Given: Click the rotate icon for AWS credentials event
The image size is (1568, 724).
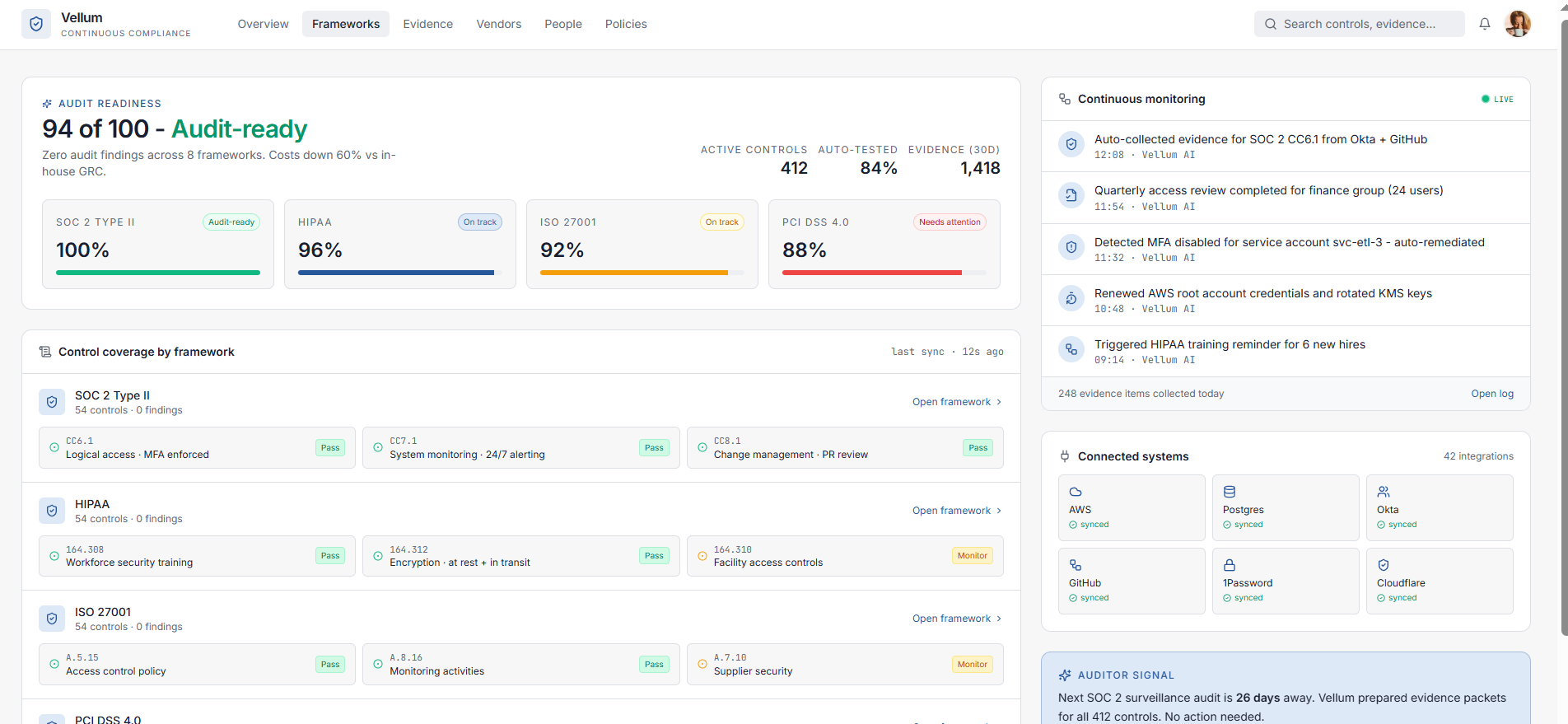Looking at the screenshot, I should pos(1071,298).
